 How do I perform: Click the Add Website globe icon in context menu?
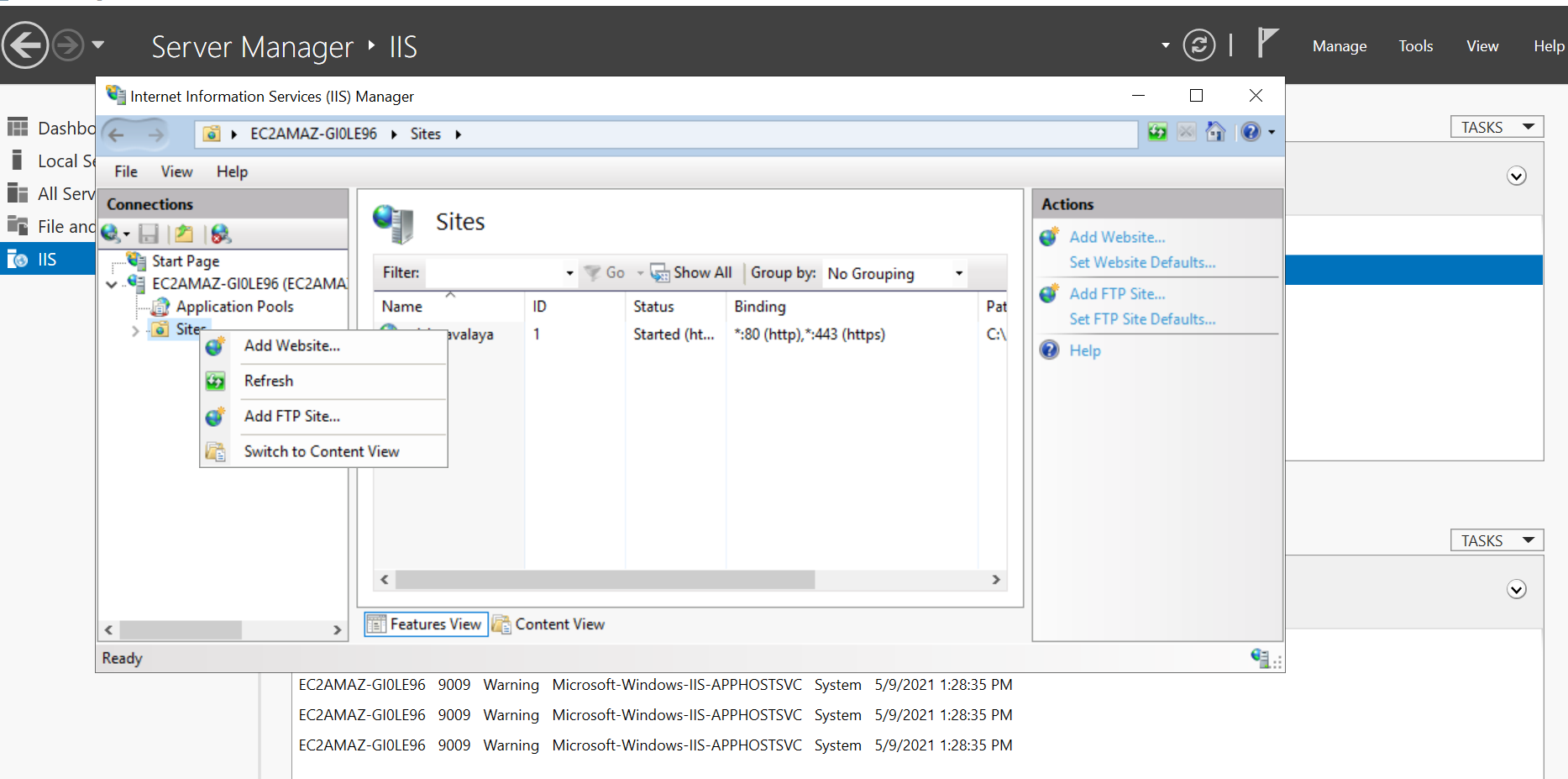coord(215,345)
